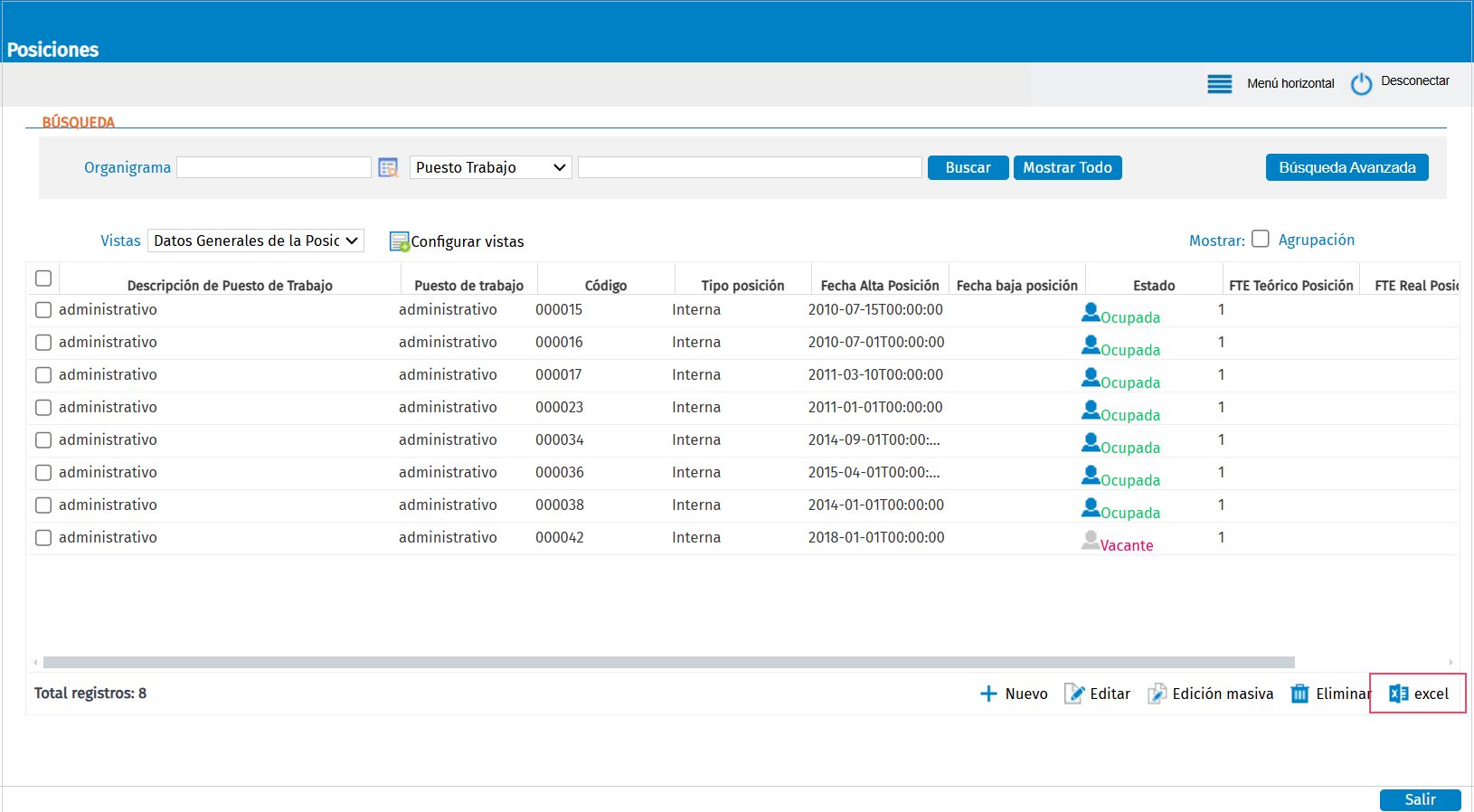Click the Editar pencil icon
The height and width of the screenshot is (812, 1474).
(x=1074, y=694)
